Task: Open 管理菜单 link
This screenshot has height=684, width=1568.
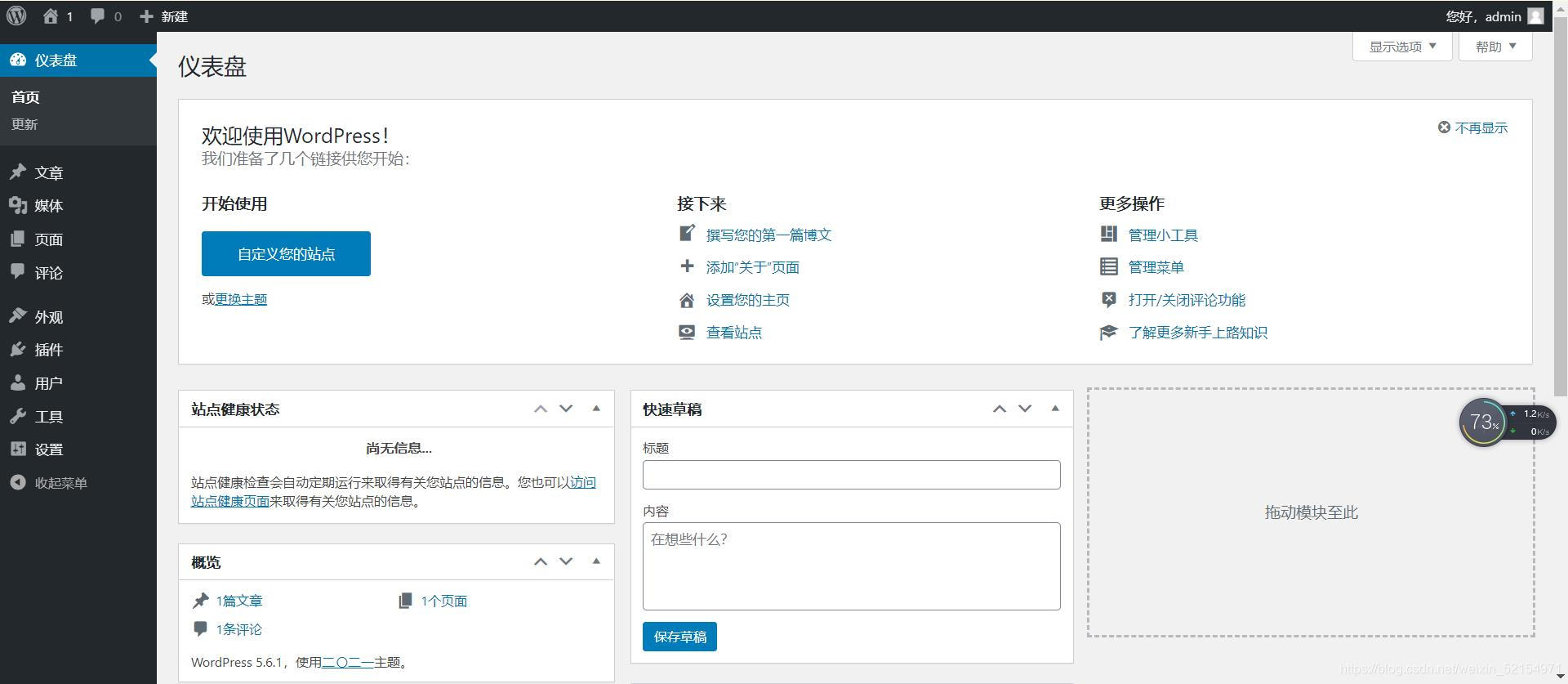Action: point(1156,267)
